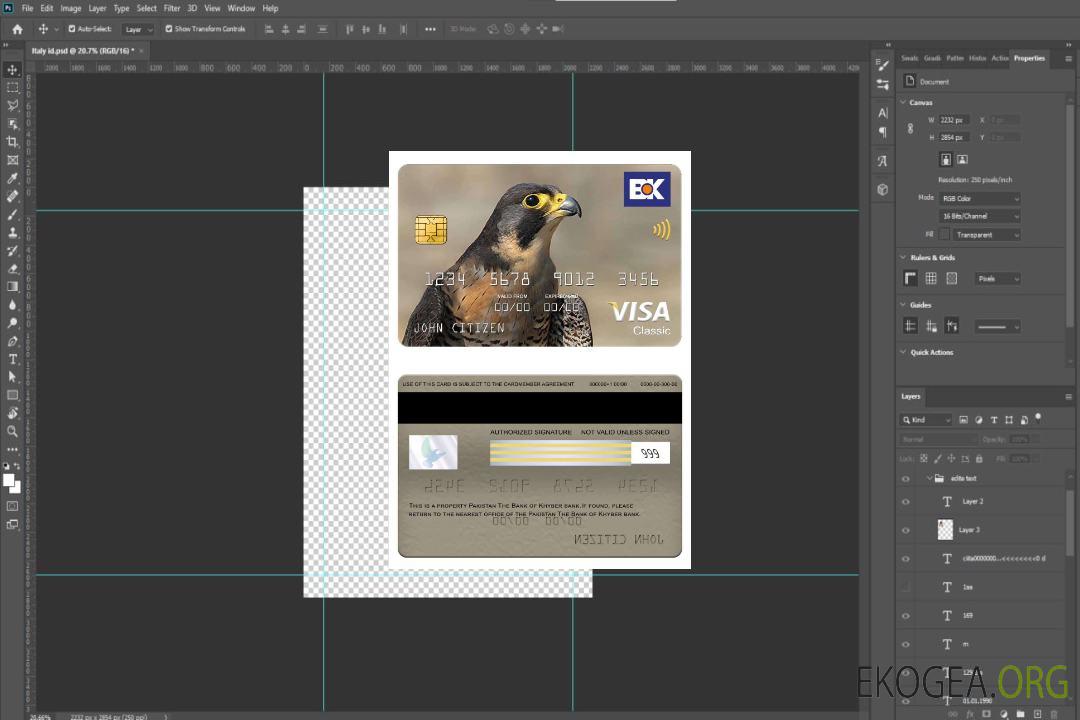The image size is (1080, 720).
Task: Click the link width and height icon
Action: [x=911, y=128]
